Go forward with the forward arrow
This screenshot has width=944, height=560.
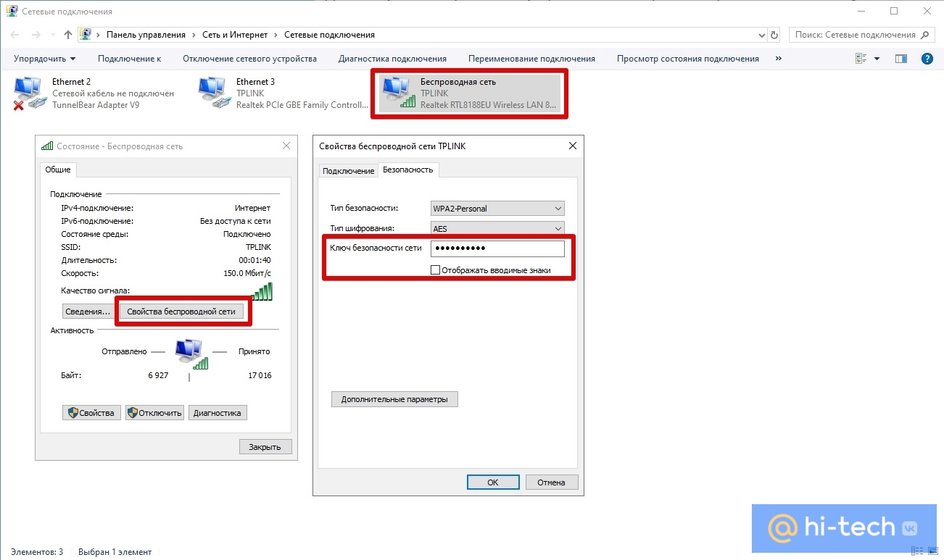(36, 35)
